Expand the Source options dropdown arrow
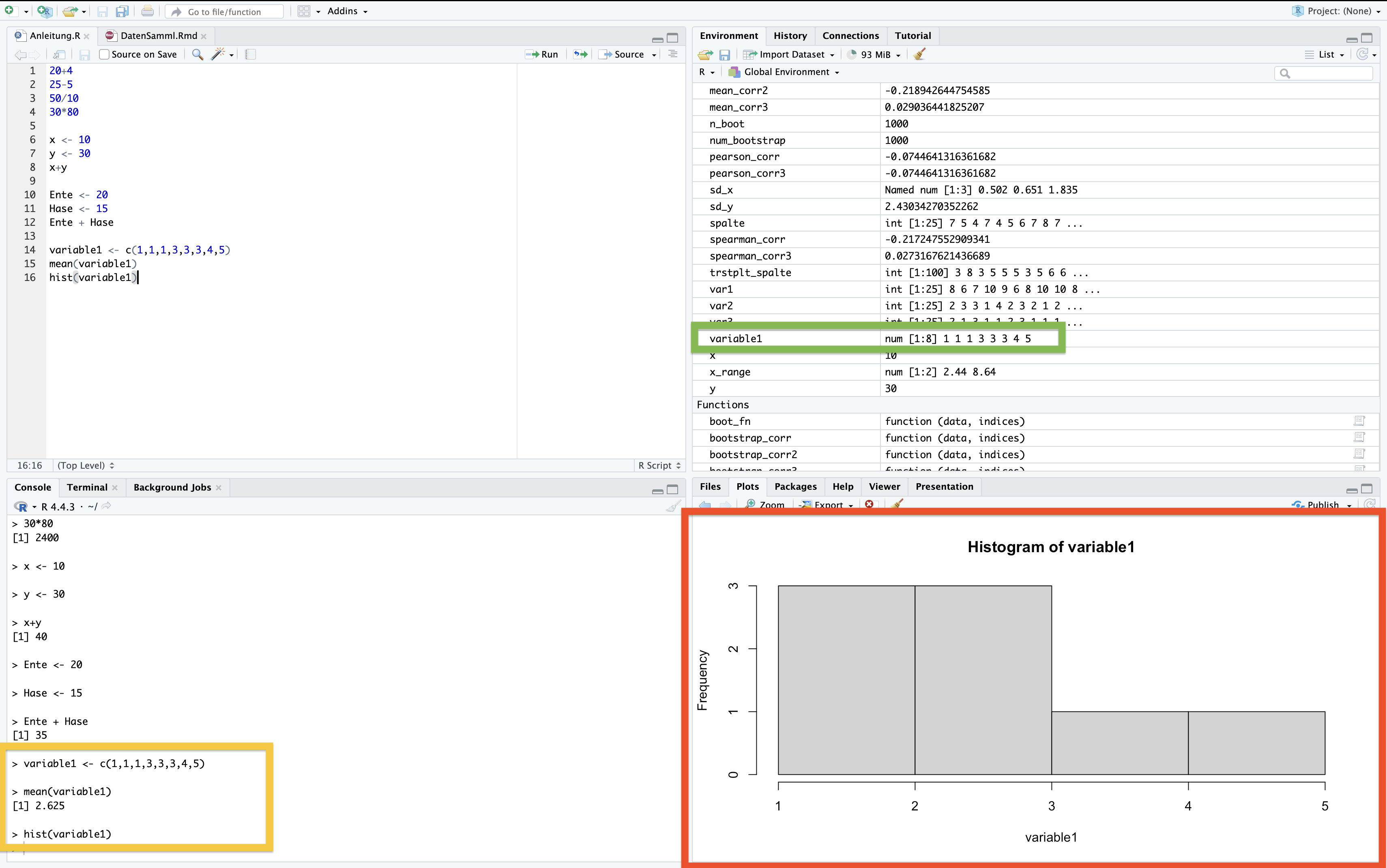Image resolution: width=1387 pixels, height=868 pixels. (654, 55)
